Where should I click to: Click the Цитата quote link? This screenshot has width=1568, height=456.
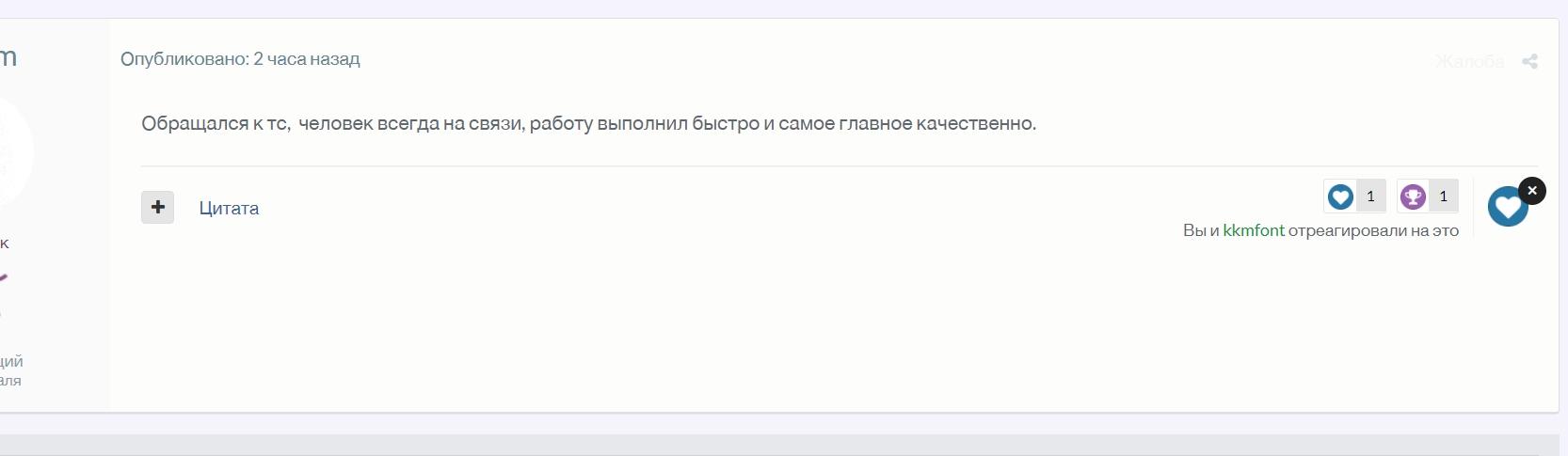[x=229, y=208]
